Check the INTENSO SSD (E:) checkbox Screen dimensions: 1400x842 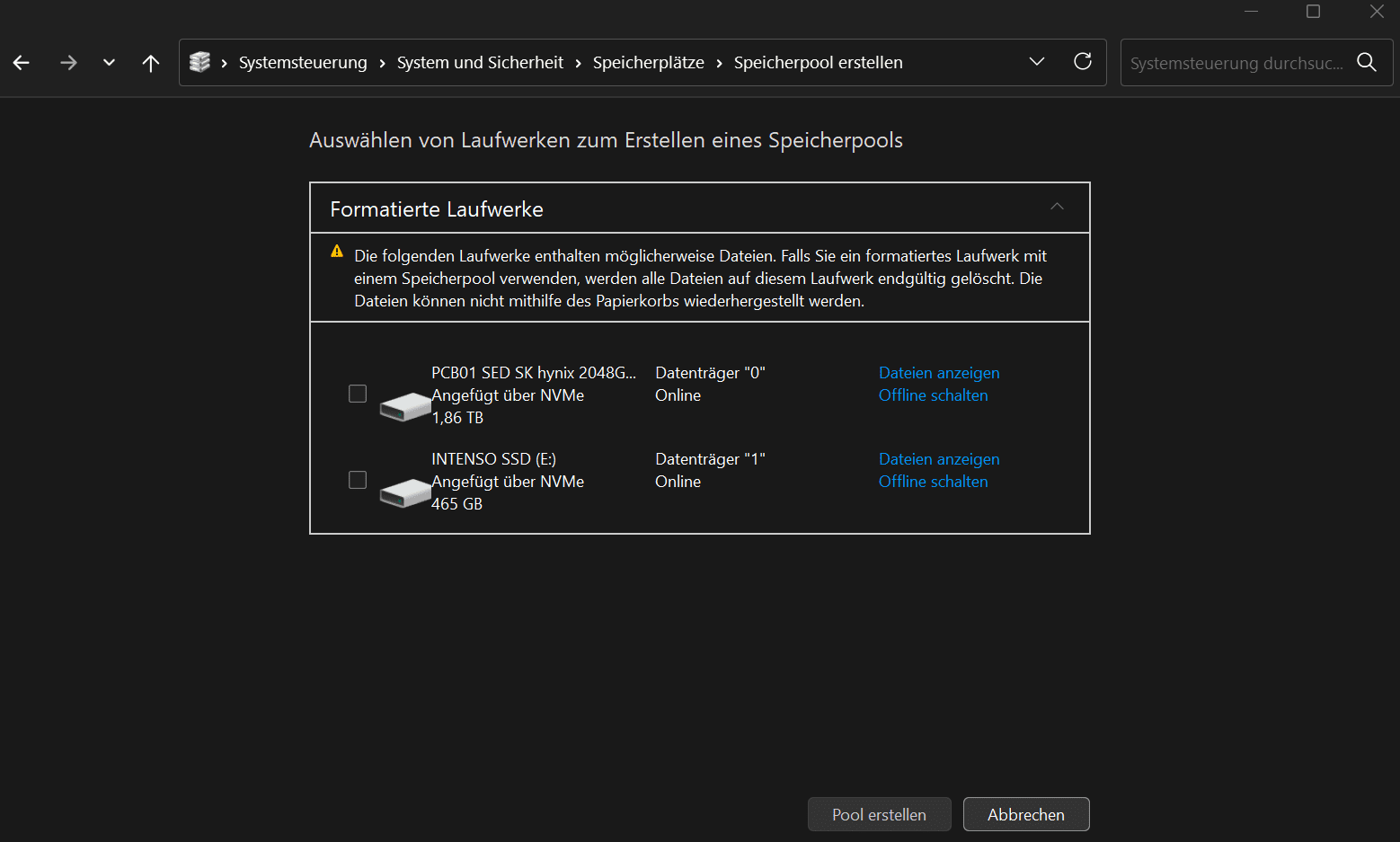point(358,480)
